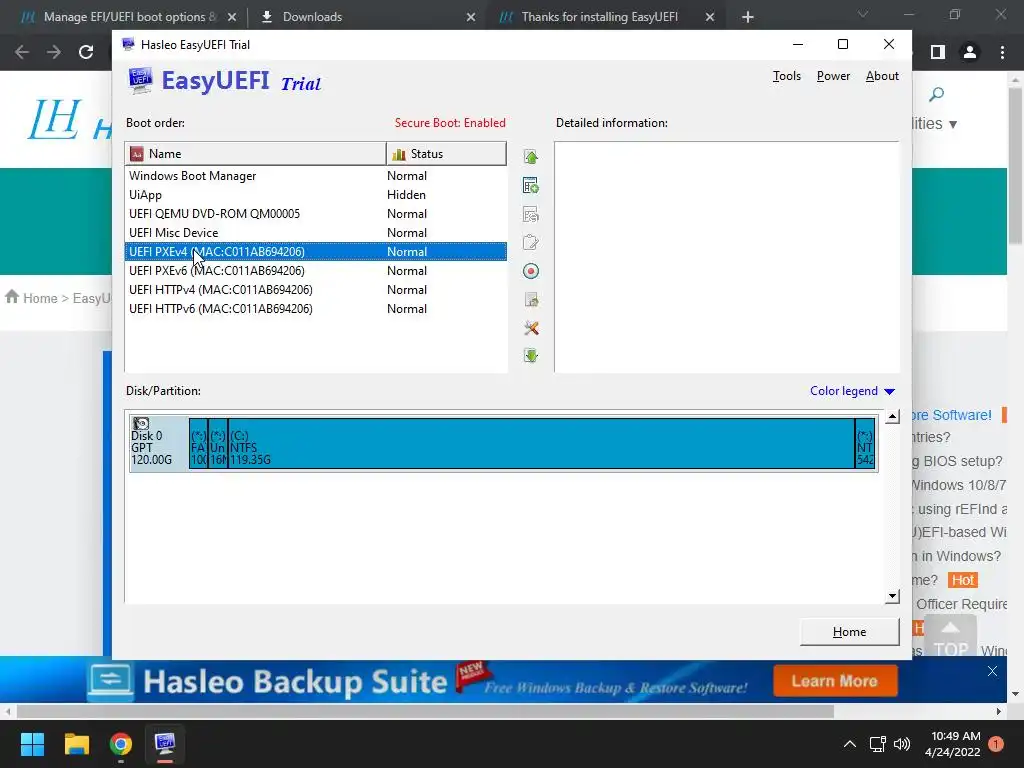Open the Power menu

click(x=833, y=76)
